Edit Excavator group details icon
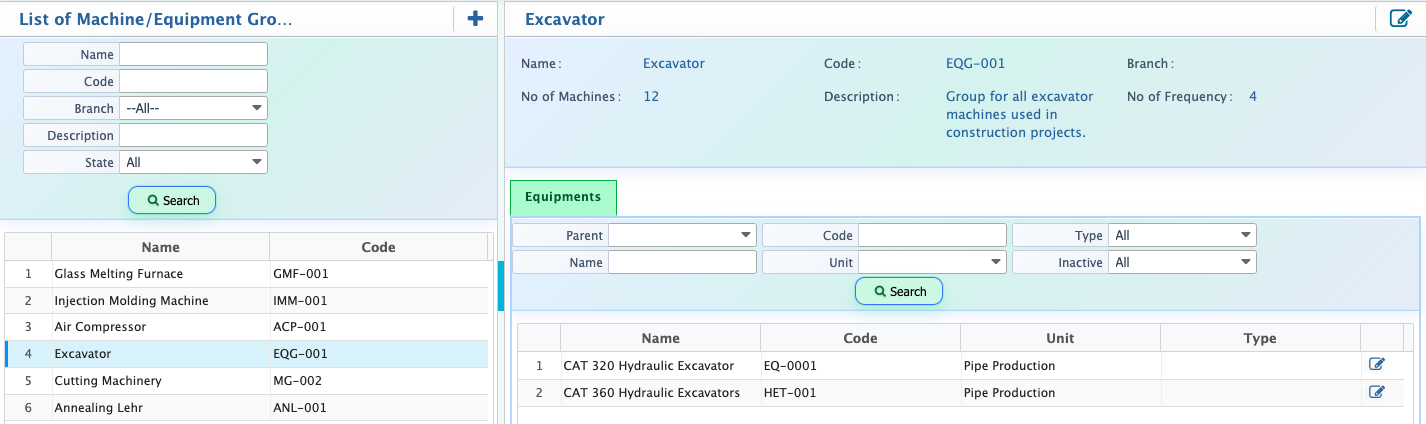Image resolution: width=1426 pixels, height=424 pixels. [1400, 18]
